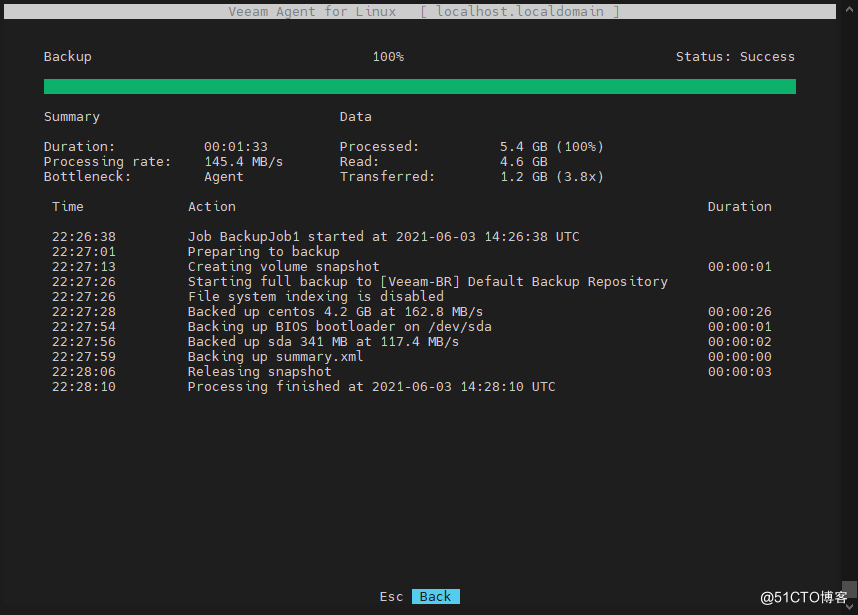Click the Action column header
The width and height of the screenshot is (858, 615).
(x=212, y=206)
